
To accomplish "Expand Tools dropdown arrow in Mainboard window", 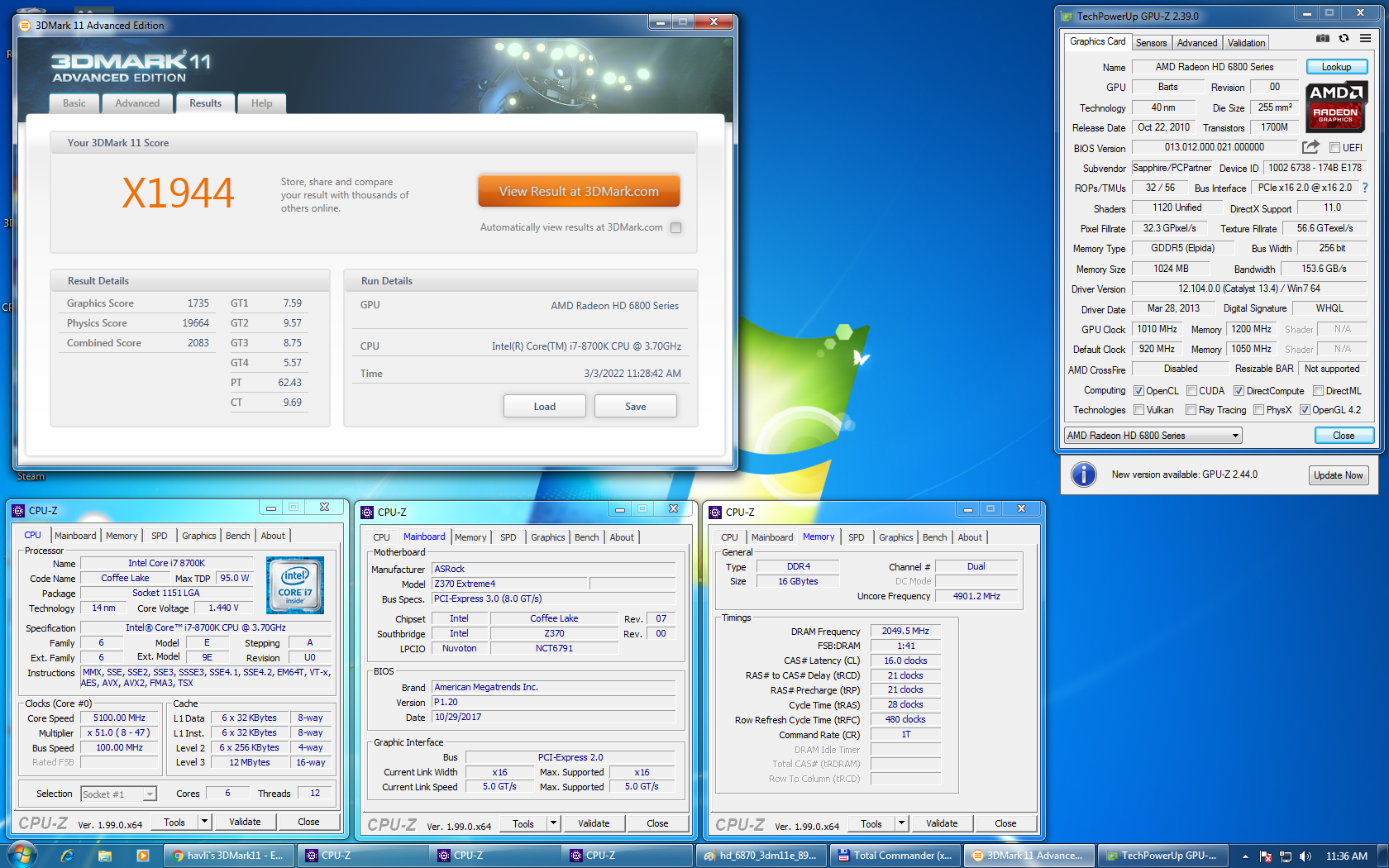I will pos(553,823).
